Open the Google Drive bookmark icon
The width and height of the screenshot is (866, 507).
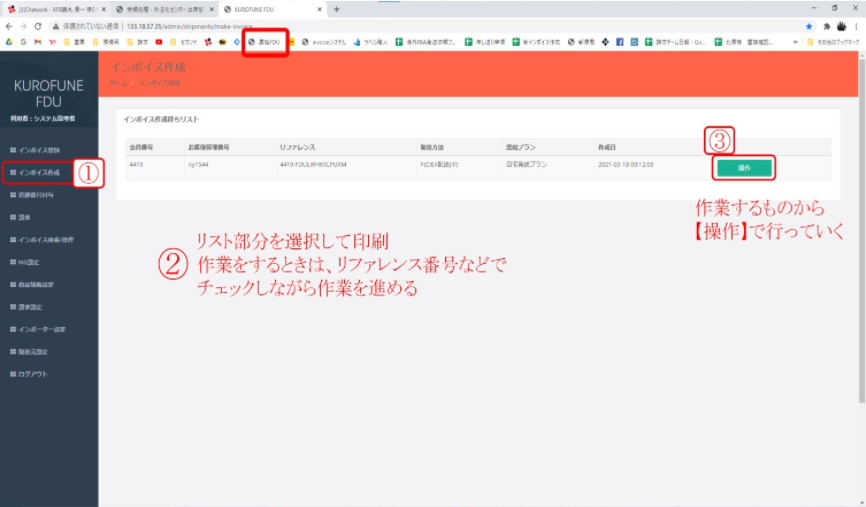(x=9, y=42)
